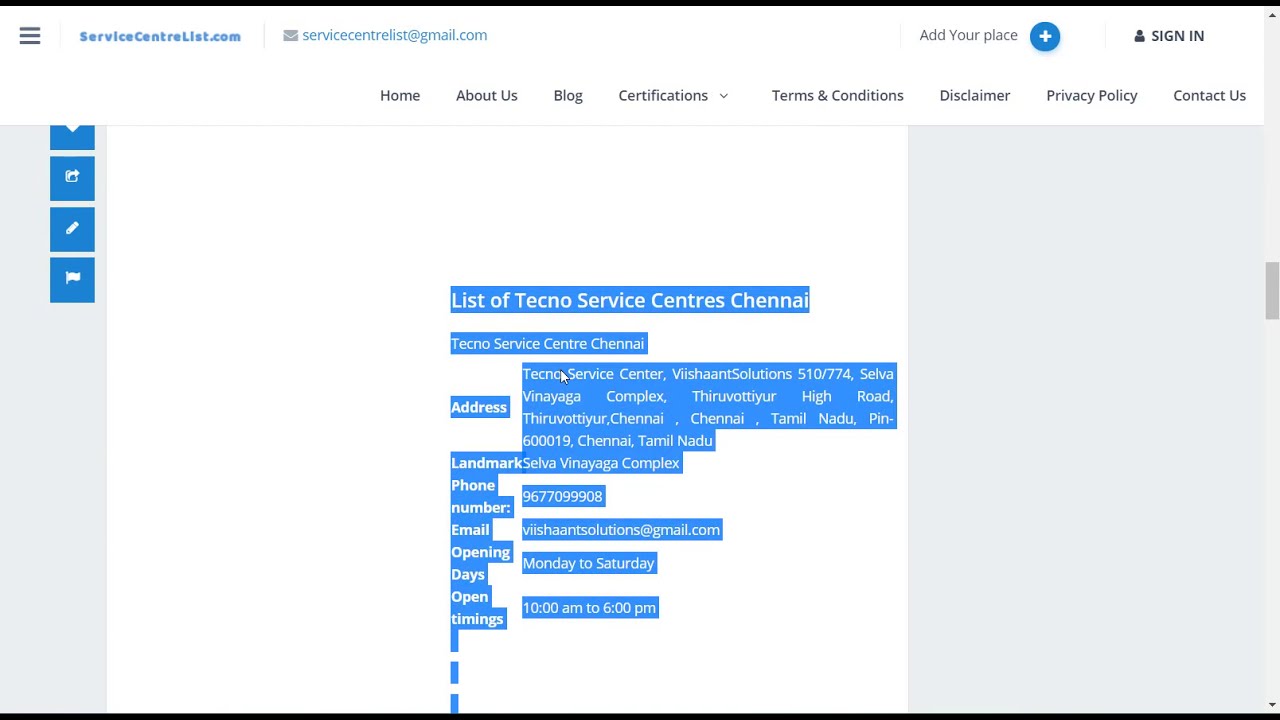Click viishaantsolutions@gmail.com email
Viewport: 1280px width, 720px height.
(621, 530)
